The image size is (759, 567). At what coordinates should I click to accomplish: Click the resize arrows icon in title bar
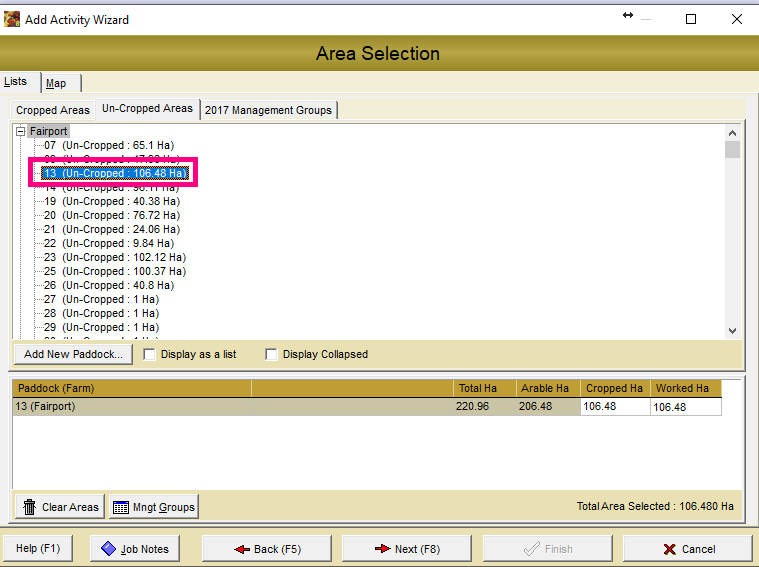click(x=628, y=16)
